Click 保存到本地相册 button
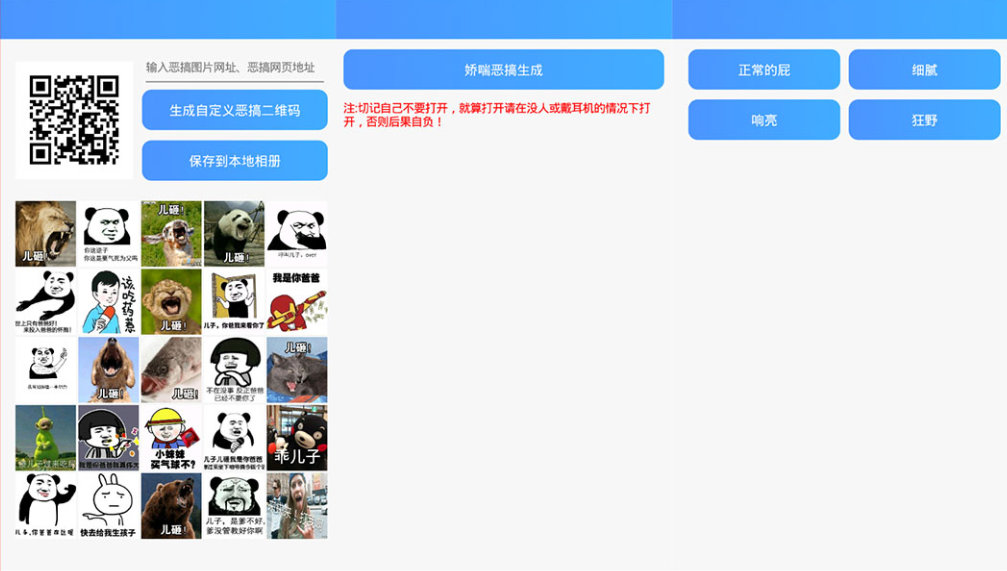 (x=234, y=161)
